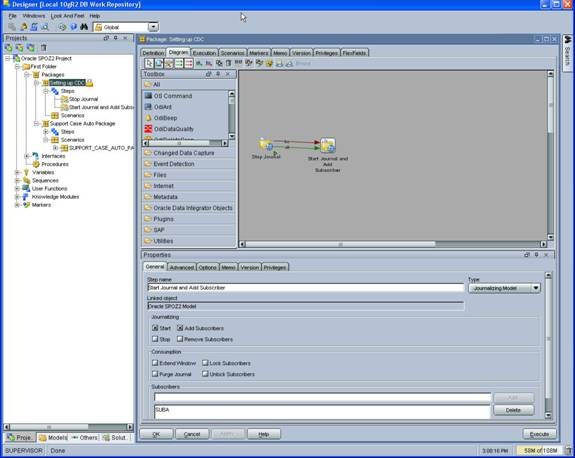
Task: Enable the Purge Journal checkbox
Action: tap(155, 374)
